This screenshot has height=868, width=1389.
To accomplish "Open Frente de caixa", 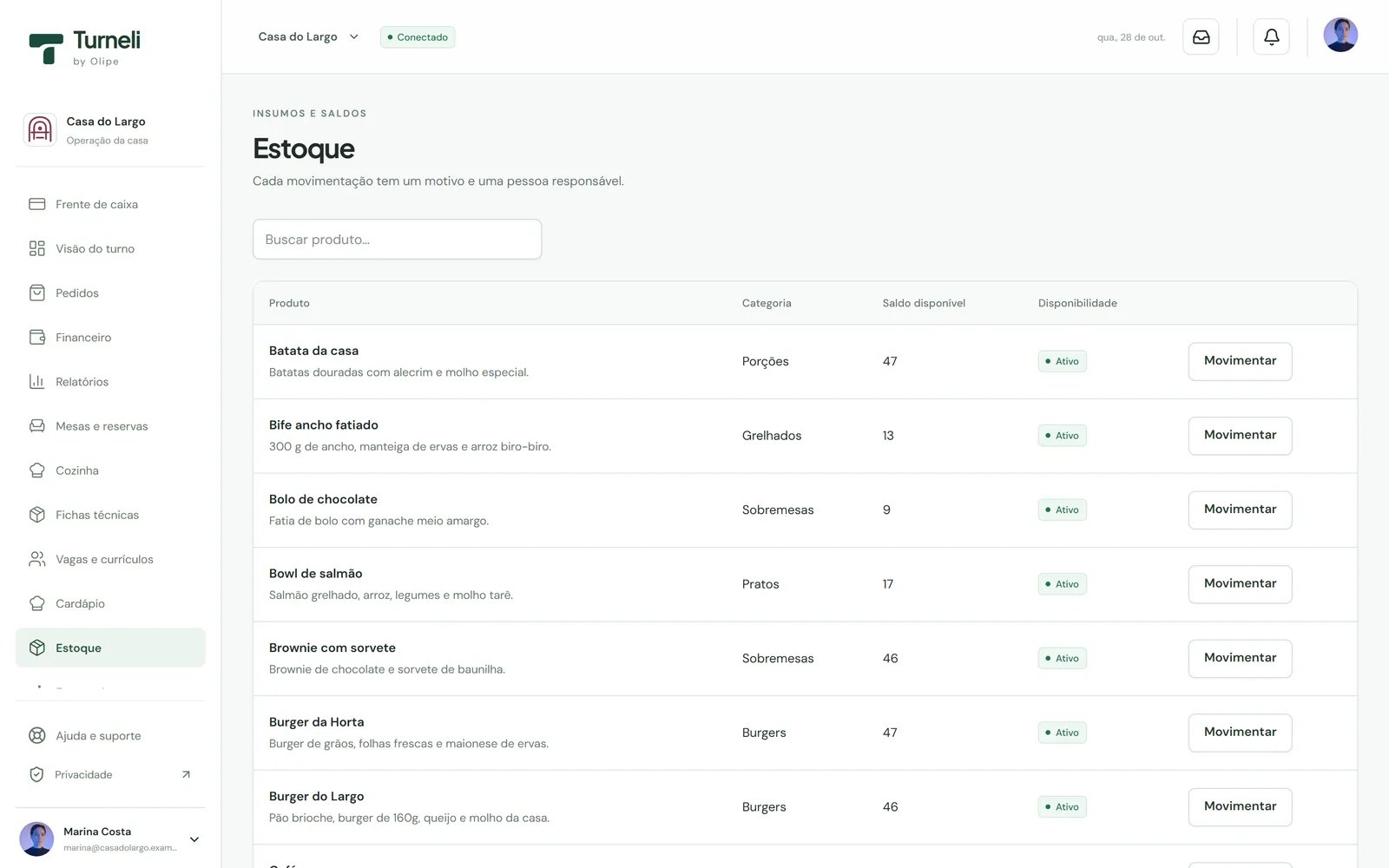I will click(x=110, y=204).
